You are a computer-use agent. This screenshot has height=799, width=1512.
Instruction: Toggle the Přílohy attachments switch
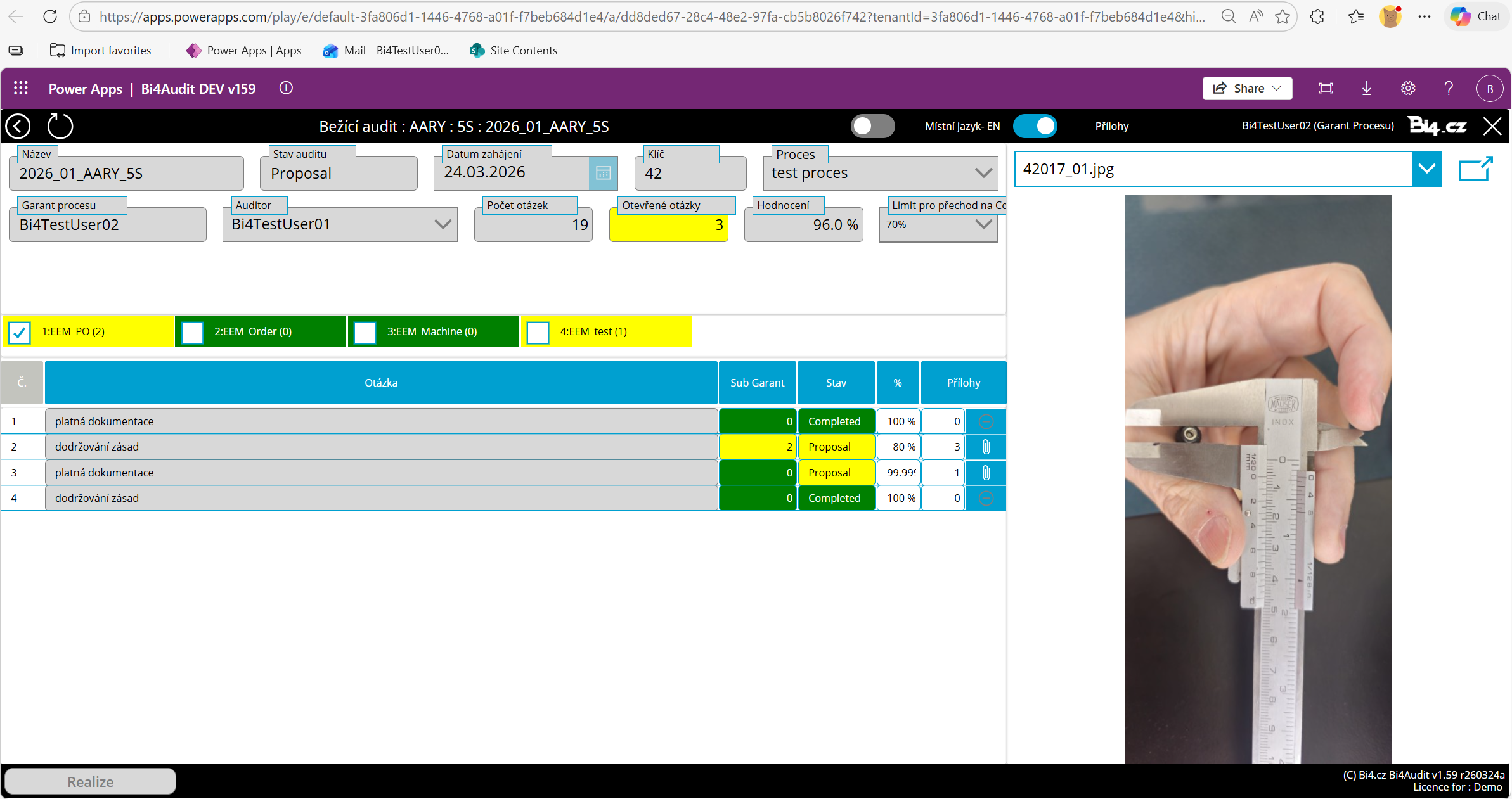pos(1035,126)
